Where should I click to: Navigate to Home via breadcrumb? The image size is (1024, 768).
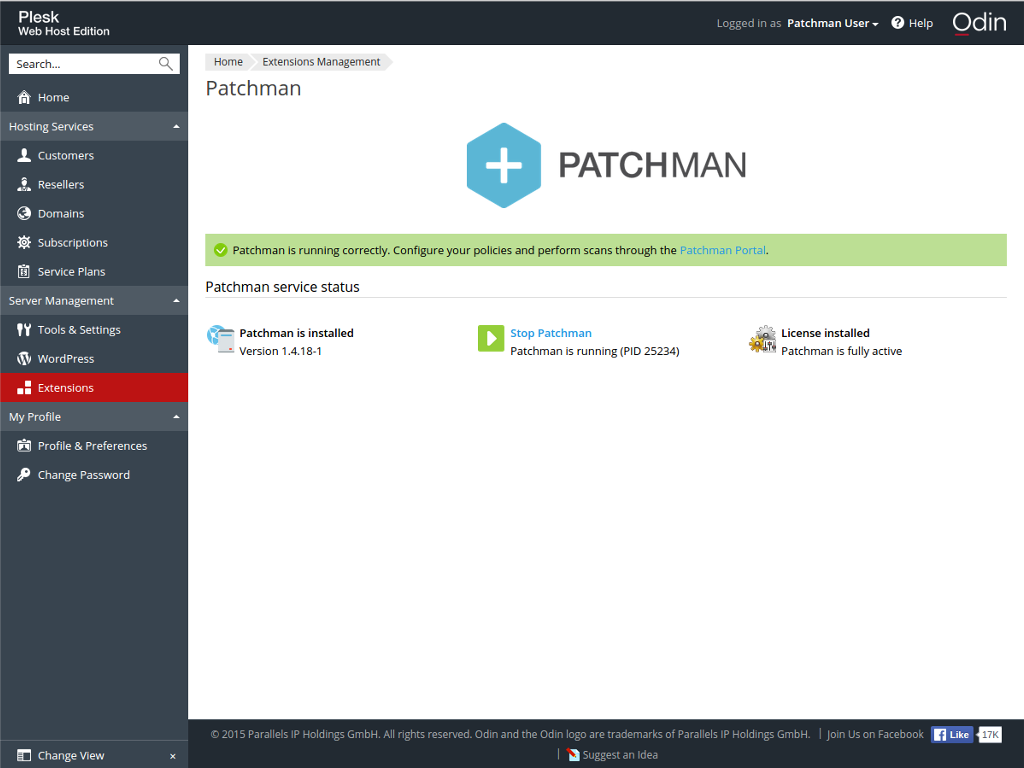228,61
